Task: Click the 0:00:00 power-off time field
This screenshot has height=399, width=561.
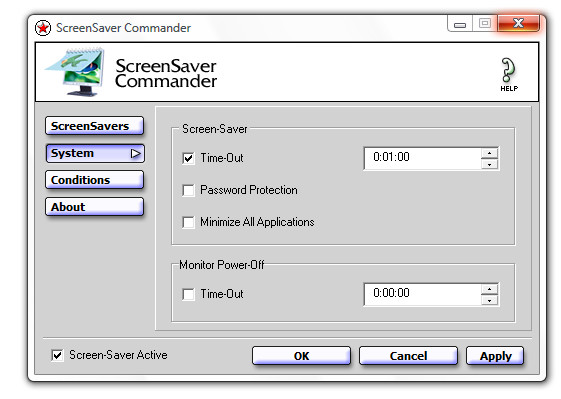Action: coord(423,294)
